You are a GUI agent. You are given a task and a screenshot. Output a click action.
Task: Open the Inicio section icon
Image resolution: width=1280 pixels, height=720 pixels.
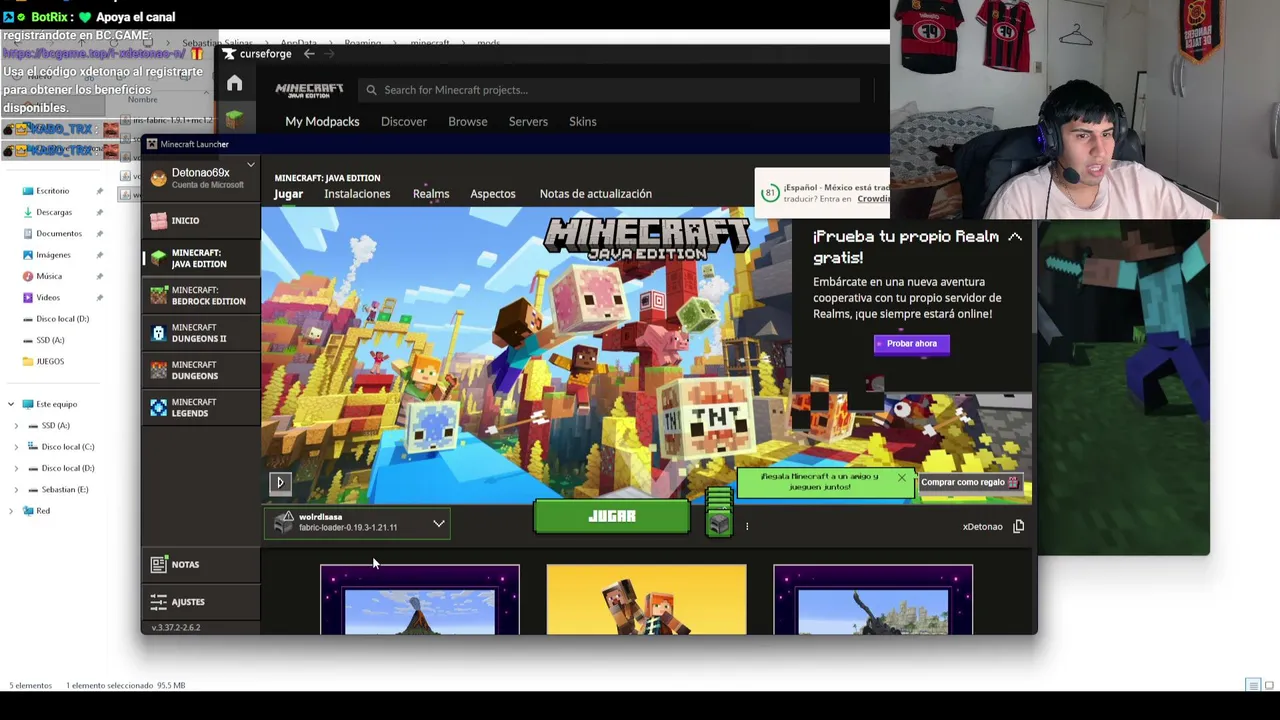click(159, 220)
